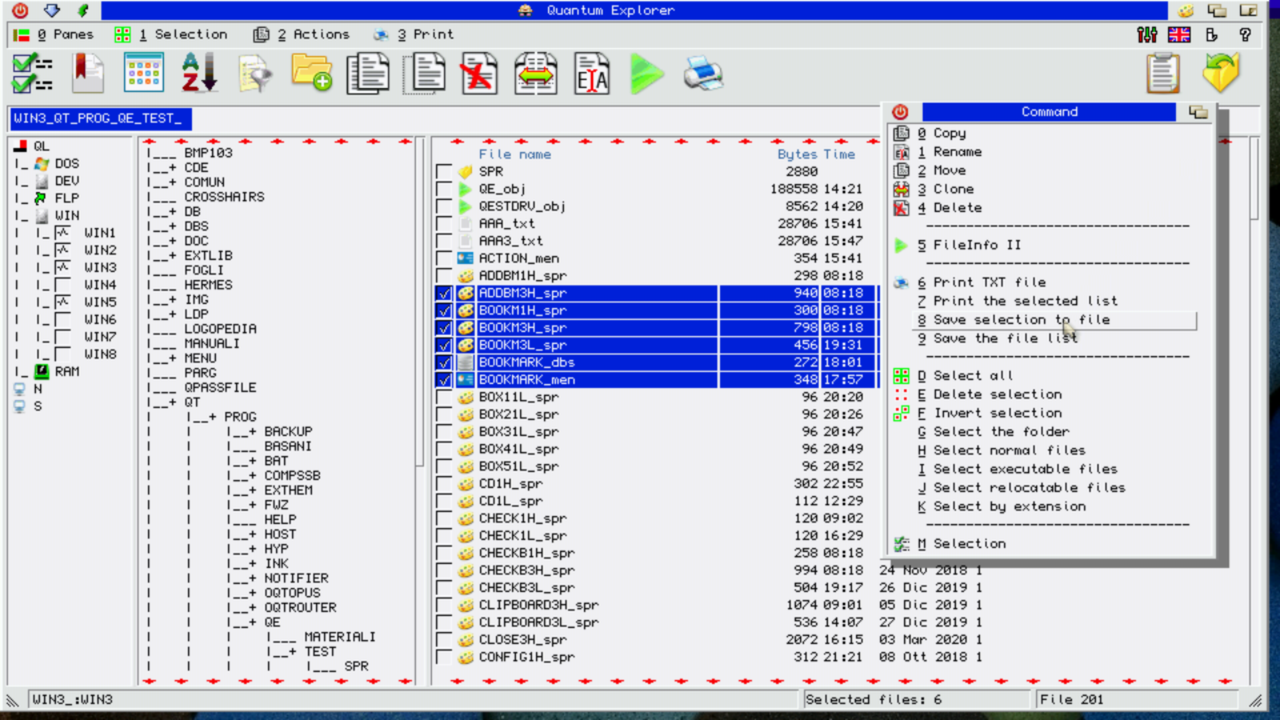Screen dimensions: 1280x720
Task: Click the green running-figure title bar icon
Action: point(83,10)
